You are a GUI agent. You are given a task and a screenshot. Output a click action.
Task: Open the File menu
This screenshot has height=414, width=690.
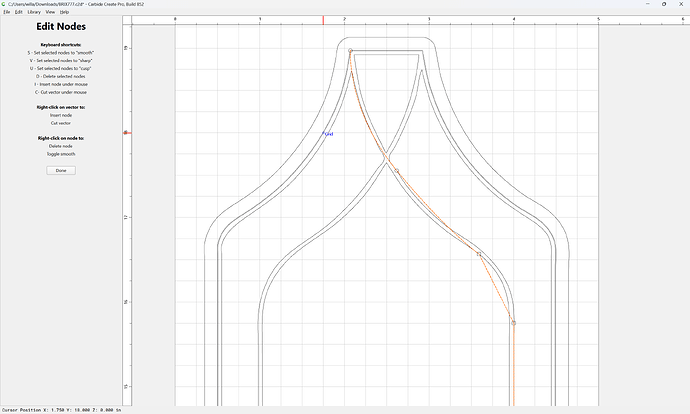click(7, 12)
